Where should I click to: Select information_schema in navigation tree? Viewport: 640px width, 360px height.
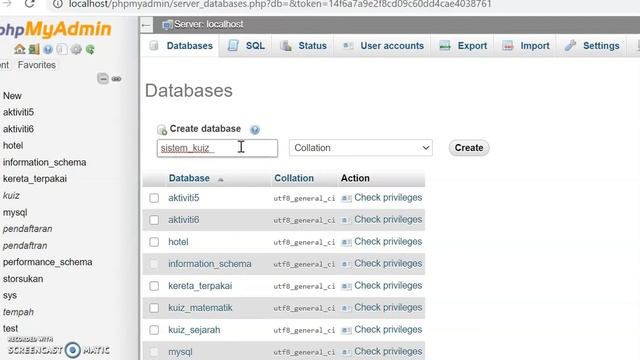pyautogui.click(x=44, y=162)
